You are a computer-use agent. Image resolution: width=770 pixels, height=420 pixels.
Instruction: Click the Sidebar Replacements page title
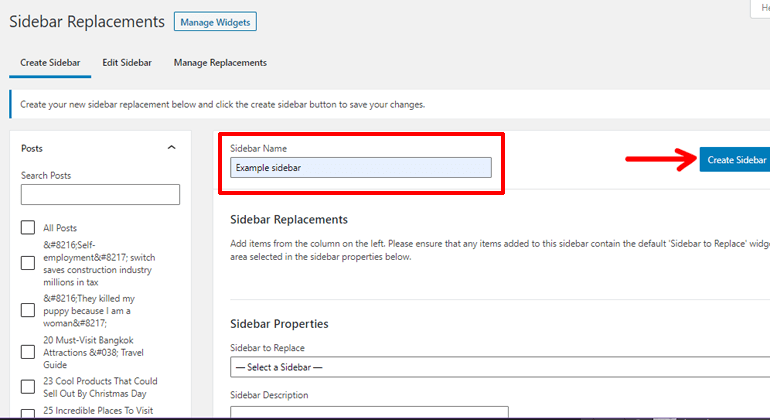86,21
